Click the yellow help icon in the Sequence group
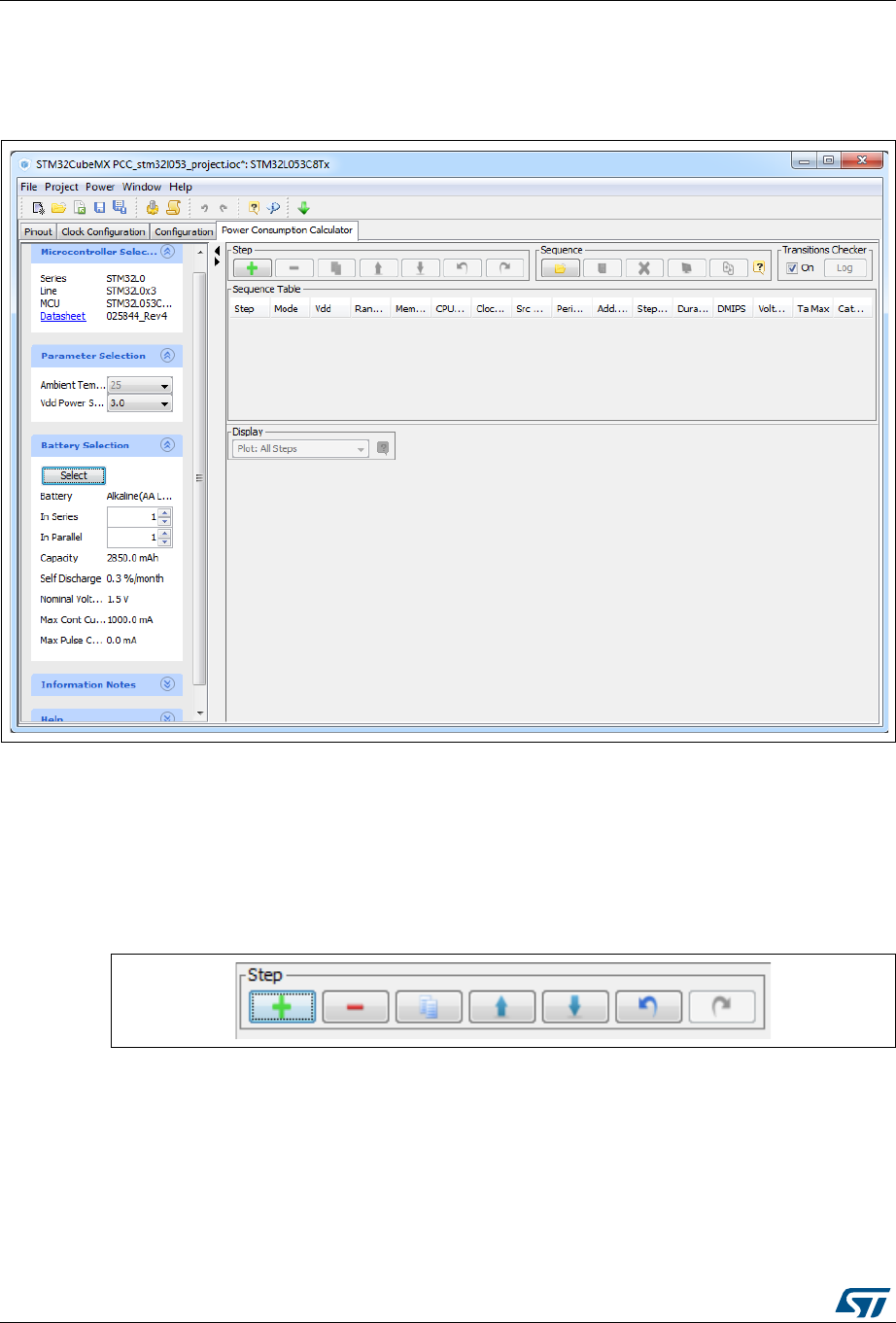Image resolution: width=896 pixels, height=1323 pixels. tap(760, 268)
